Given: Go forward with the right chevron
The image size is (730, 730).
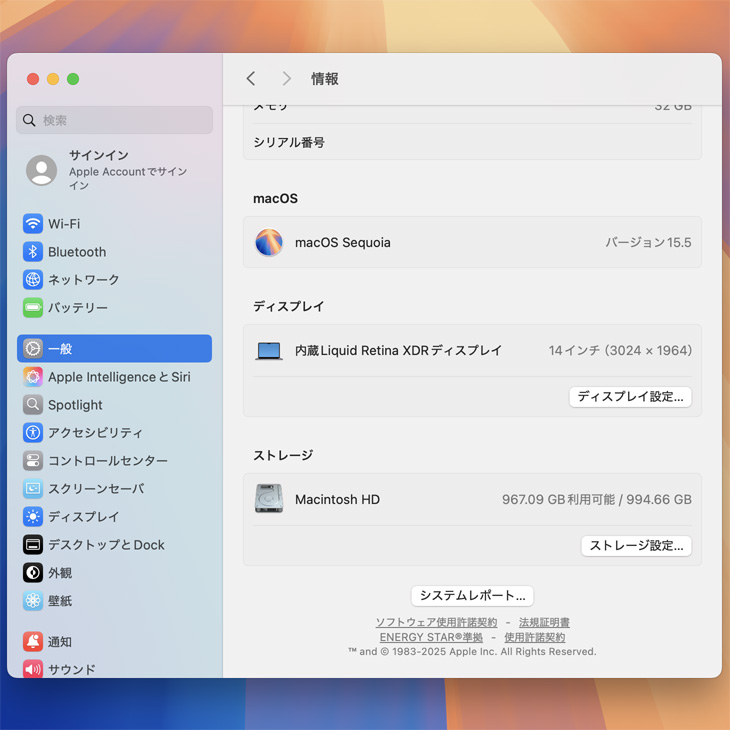Looking at the screenshot, I should coord(286,78).
